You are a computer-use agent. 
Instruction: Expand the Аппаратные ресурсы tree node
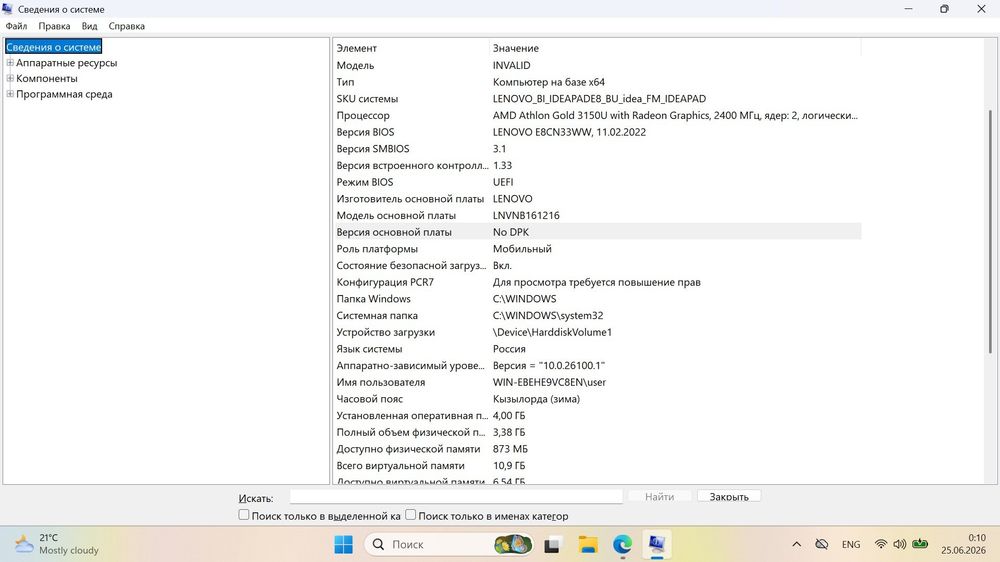tap(10, 63)
